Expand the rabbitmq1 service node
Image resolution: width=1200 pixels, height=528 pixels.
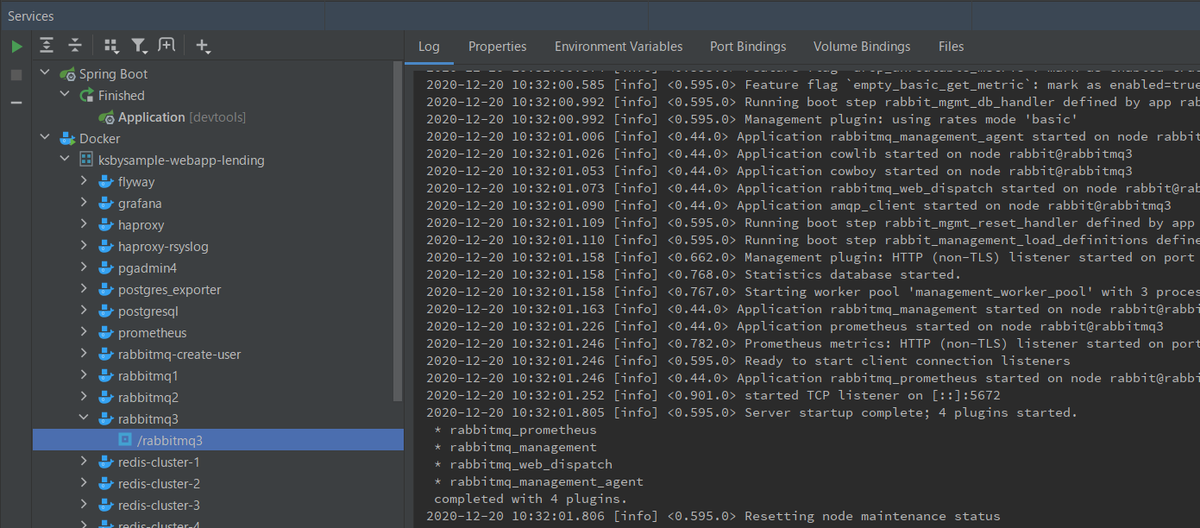coord(84,376)
